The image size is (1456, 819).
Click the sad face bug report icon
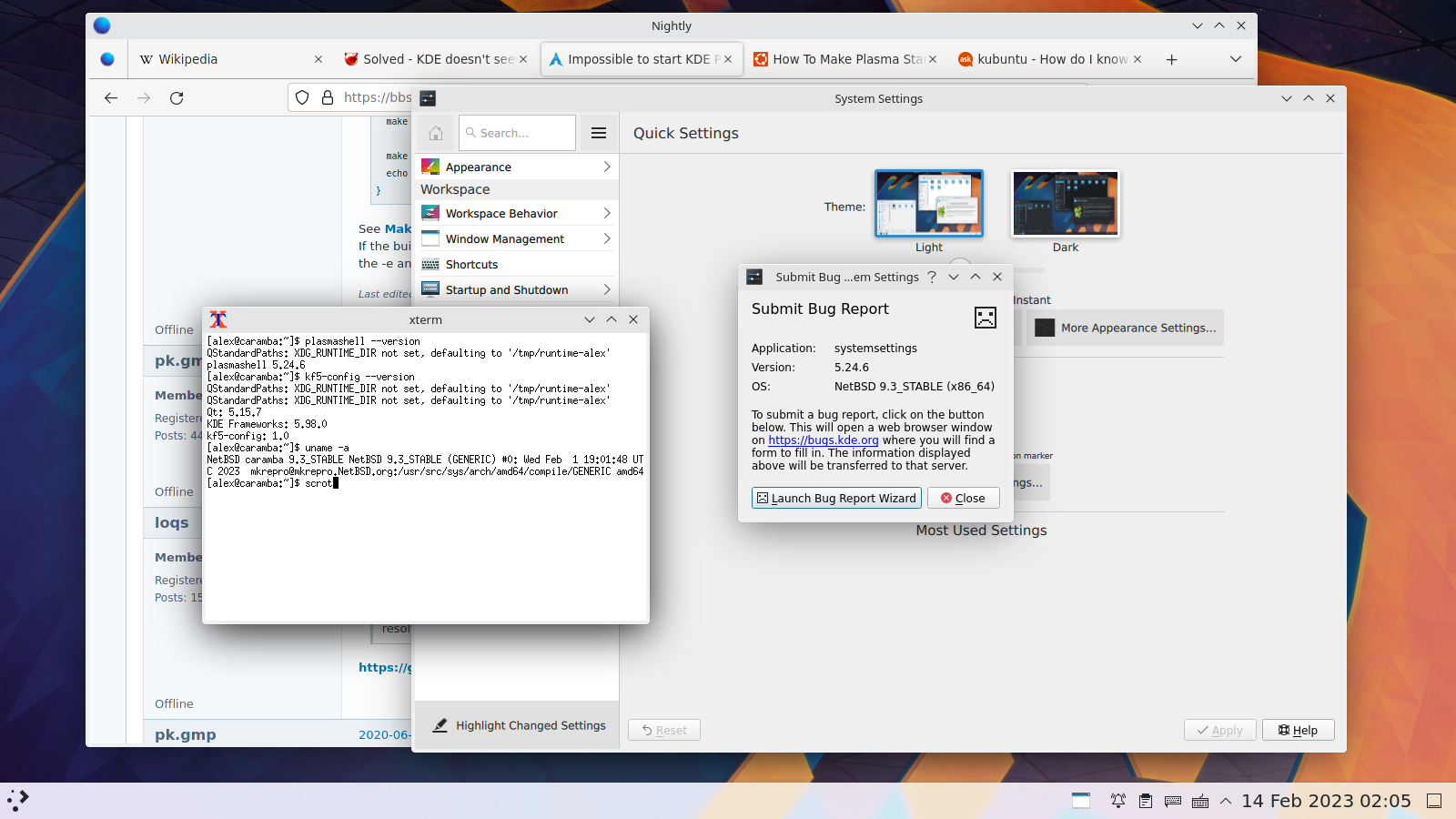(986, 318)
